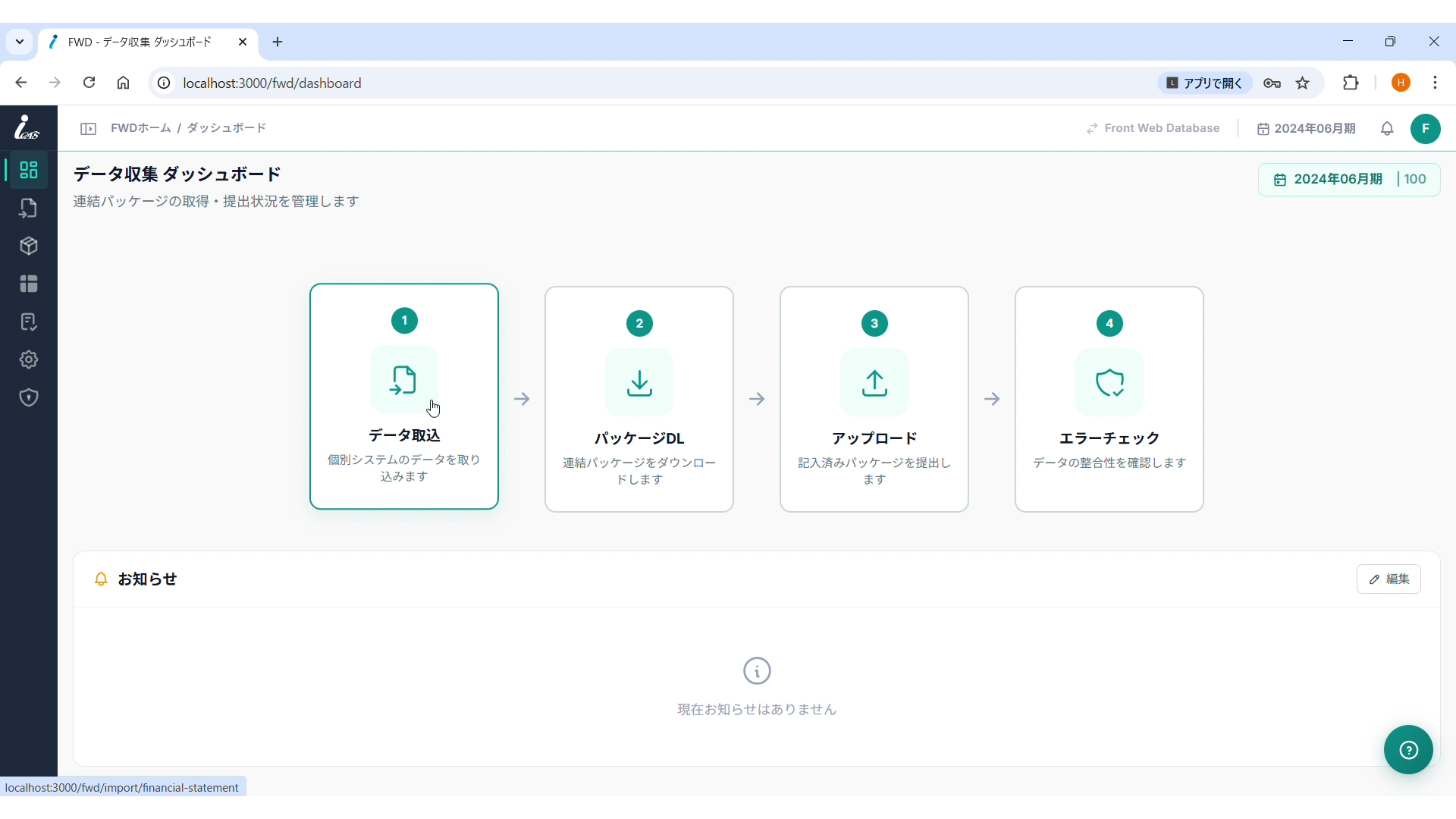Image resolution: width=1456 pixels, height=819 pixels.
Task: Open the F user avatar menu
Action: pos(1426,130)
